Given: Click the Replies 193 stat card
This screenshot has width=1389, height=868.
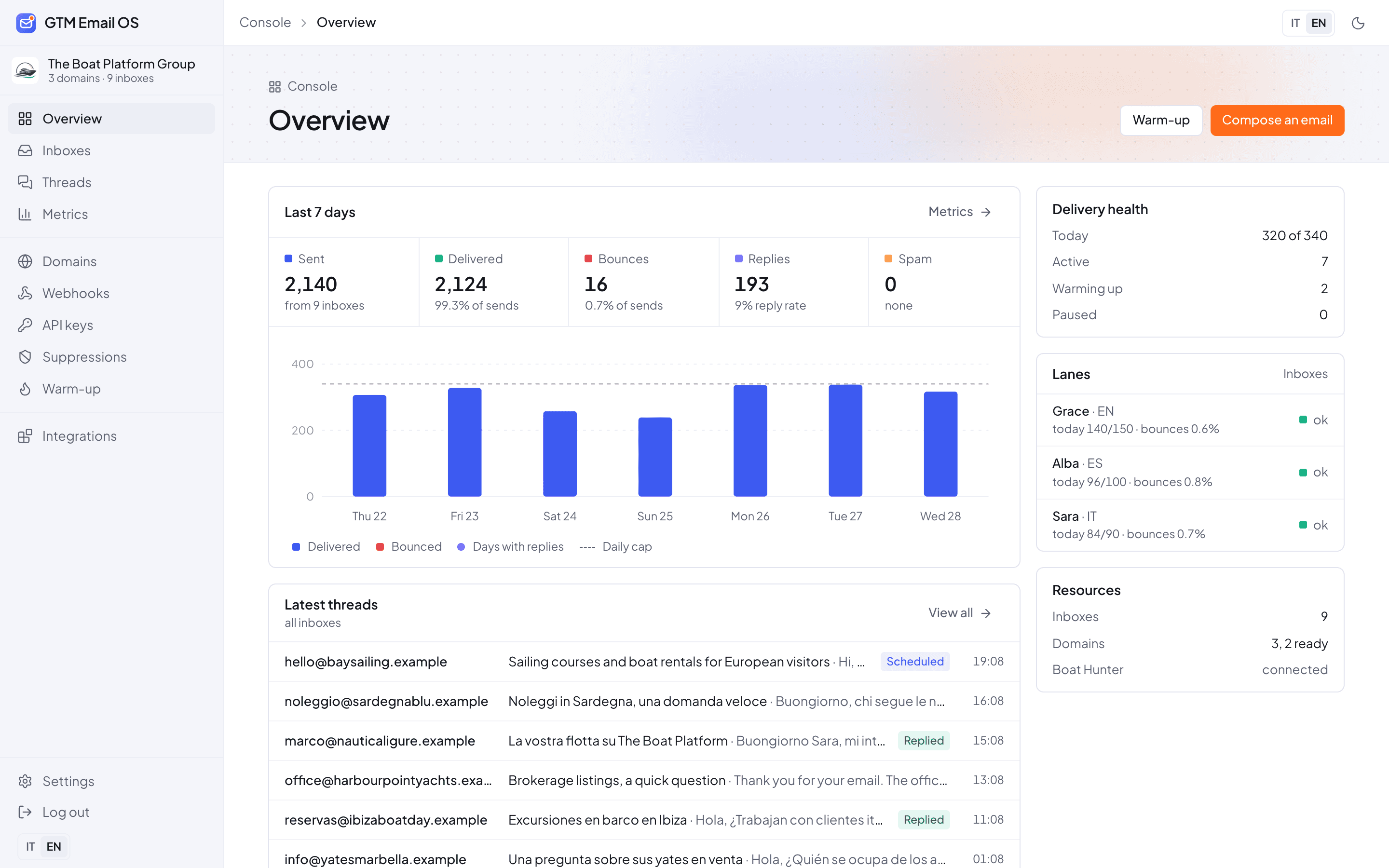Looking at the screenshot, I should coord(794,283).
